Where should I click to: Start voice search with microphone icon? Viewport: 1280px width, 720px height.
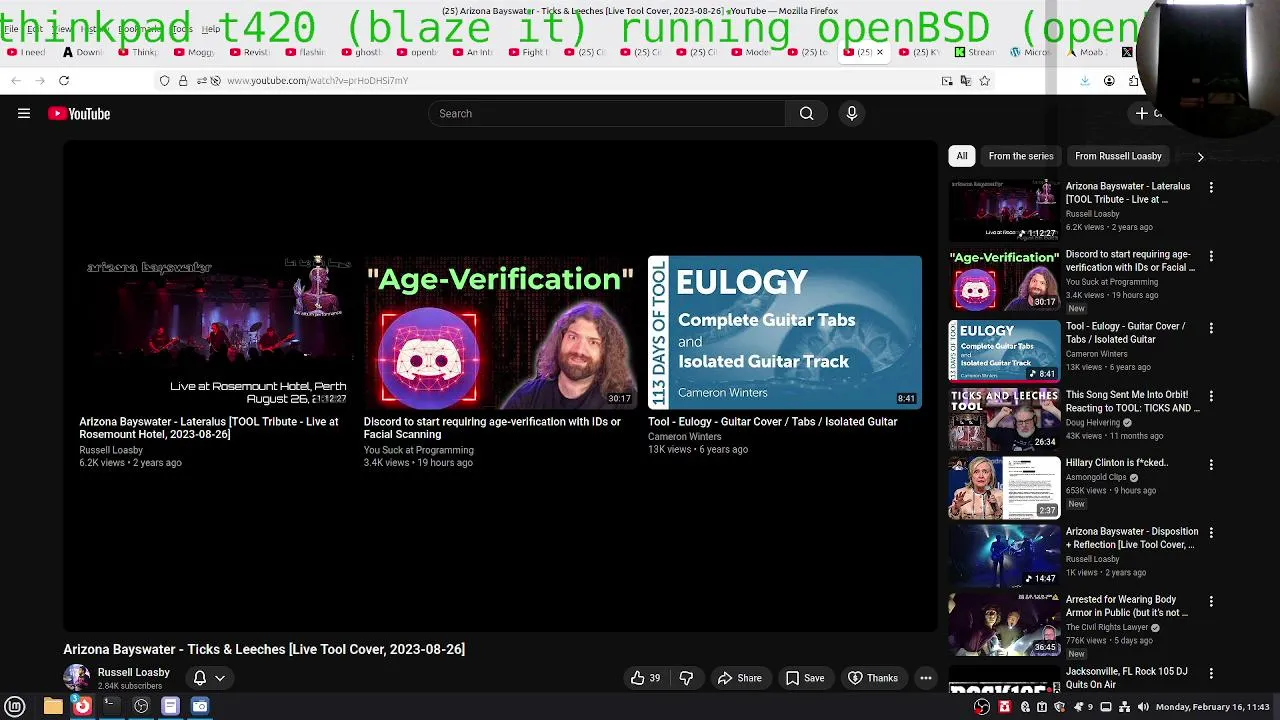tap(852, 113)
